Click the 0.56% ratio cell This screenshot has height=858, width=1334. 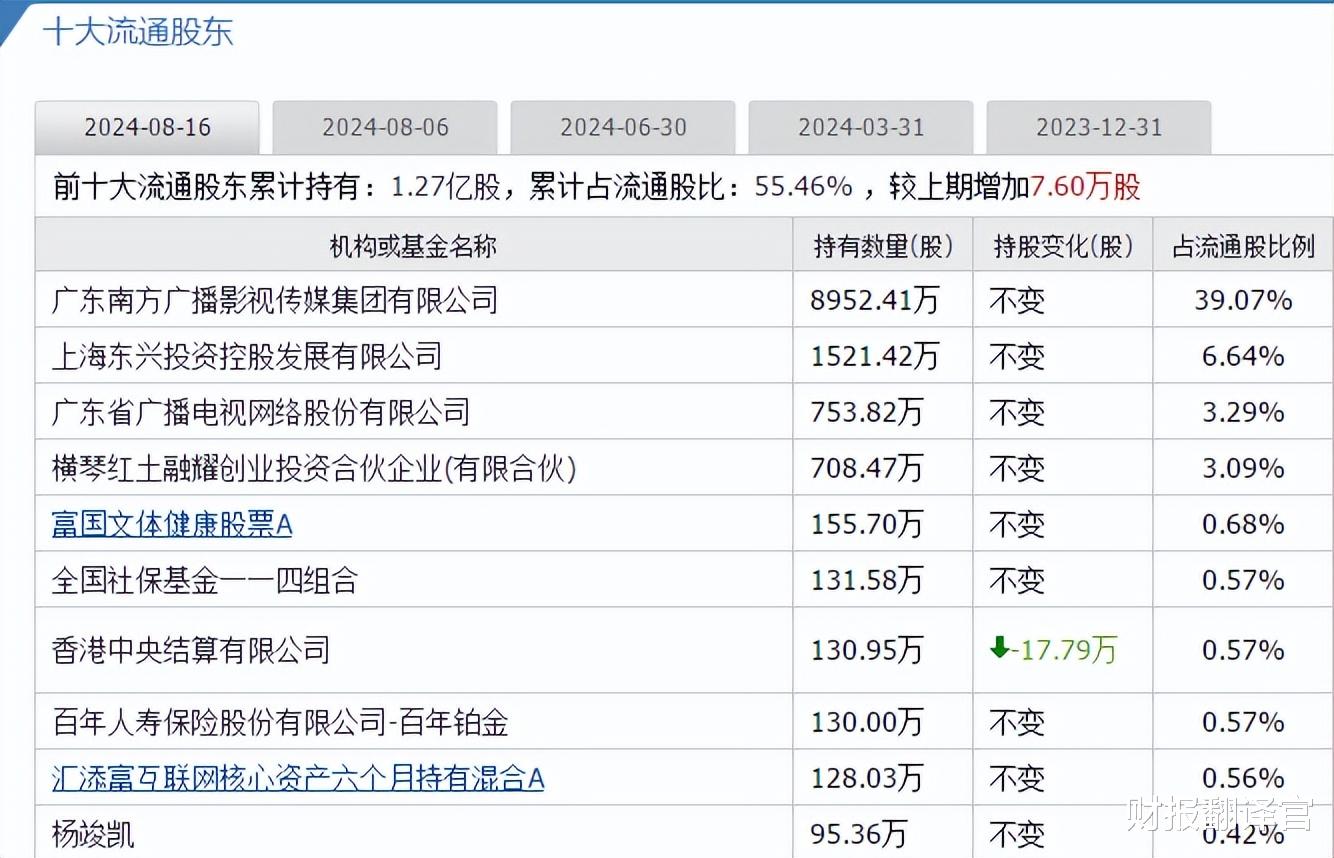(1243, 778)
